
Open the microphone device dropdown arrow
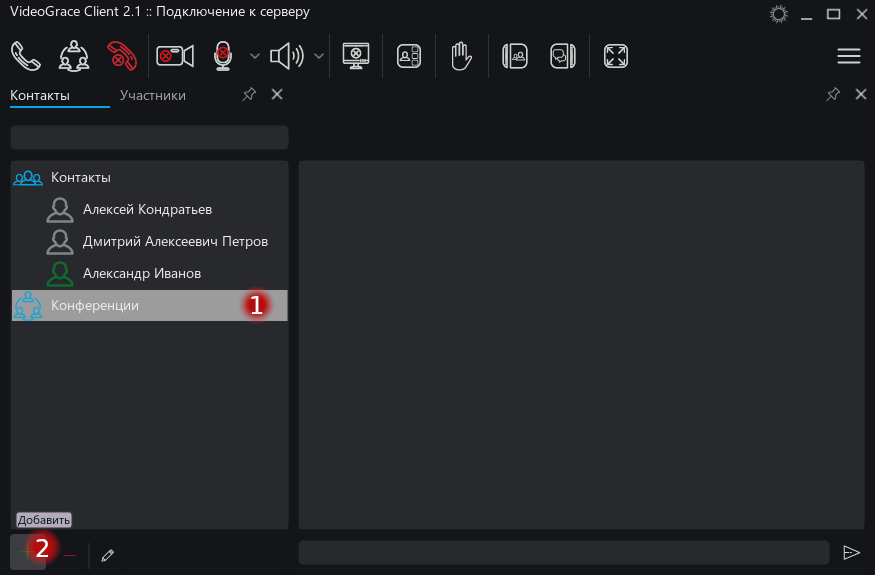(254, 56)
